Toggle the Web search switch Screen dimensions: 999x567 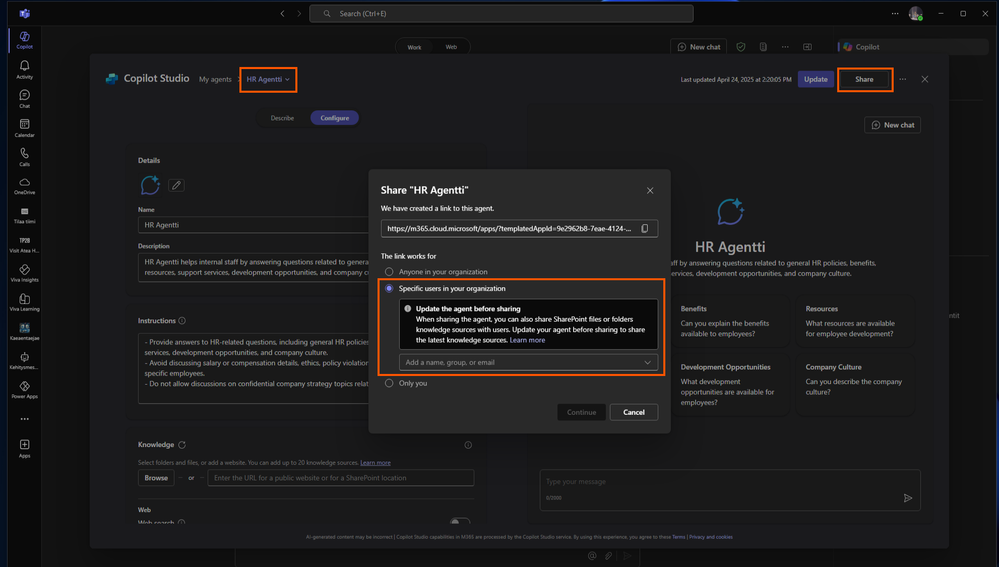(460, 522)
